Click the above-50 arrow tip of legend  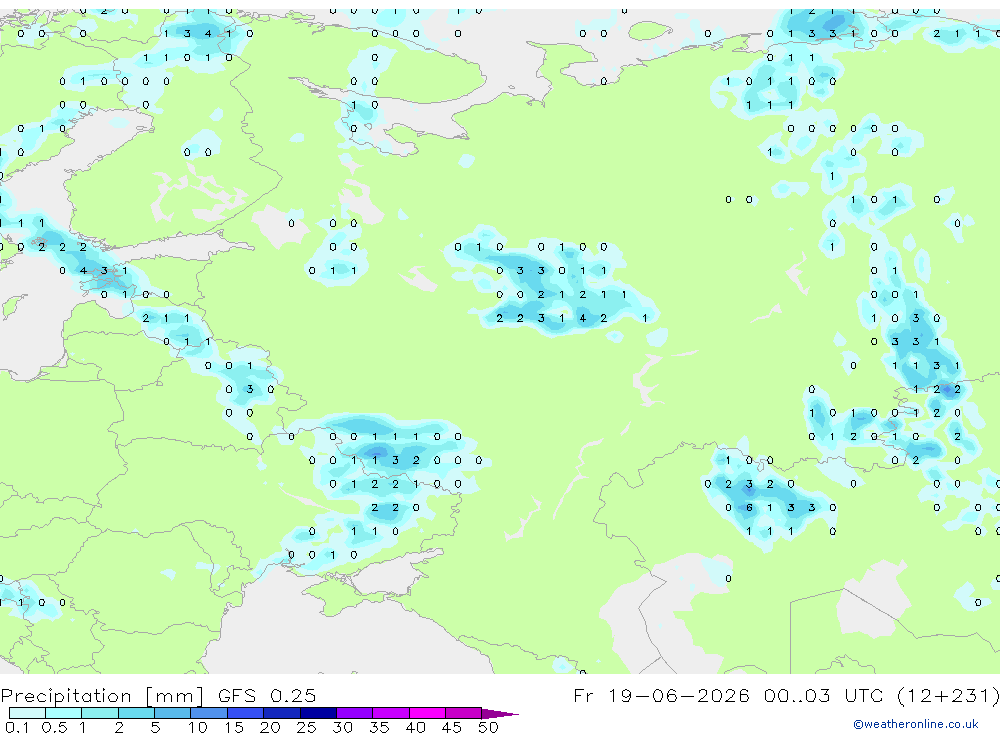click(x=499, y=713)
